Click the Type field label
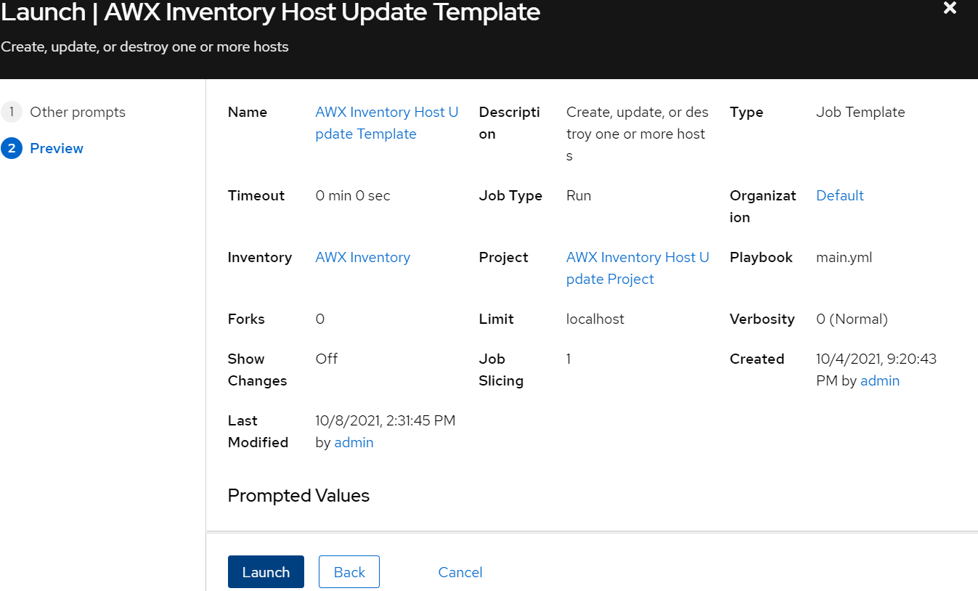The width and height of the screenshot is (978, 591). coord(746,112)
